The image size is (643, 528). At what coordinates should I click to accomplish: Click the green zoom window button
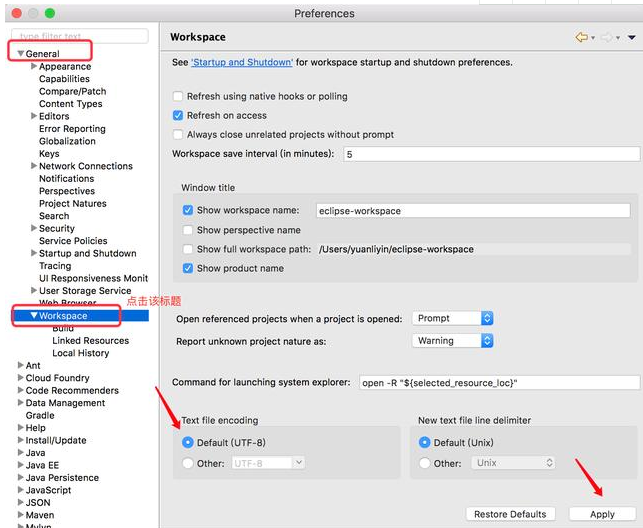(49, 13)
